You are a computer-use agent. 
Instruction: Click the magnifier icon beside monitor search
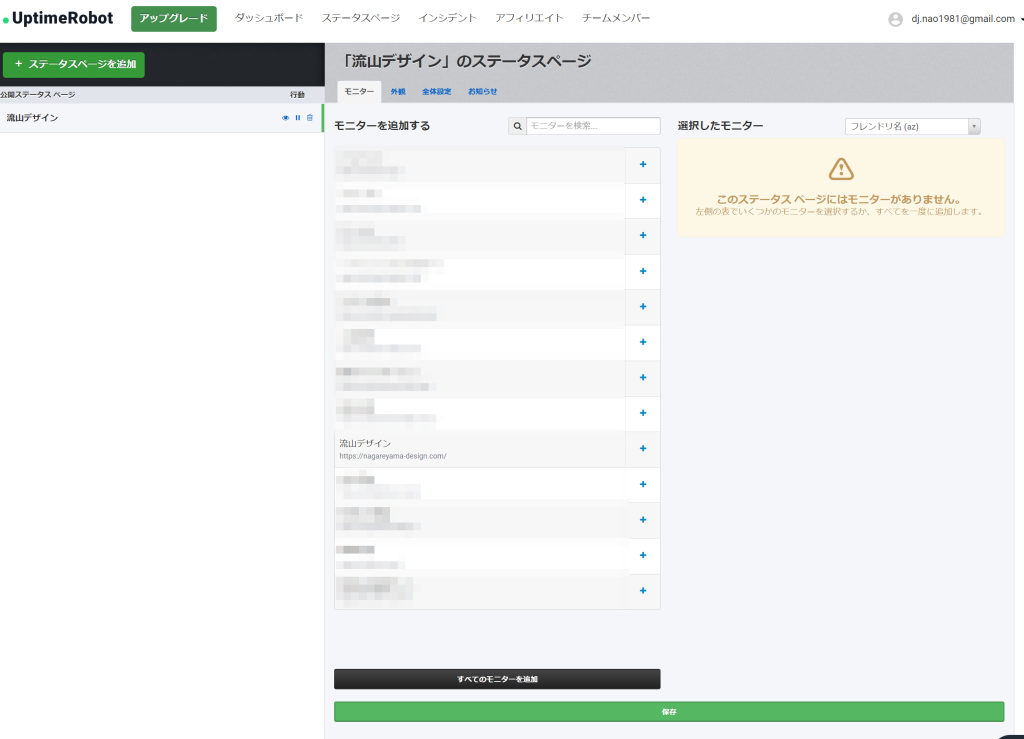click(517, 126)
